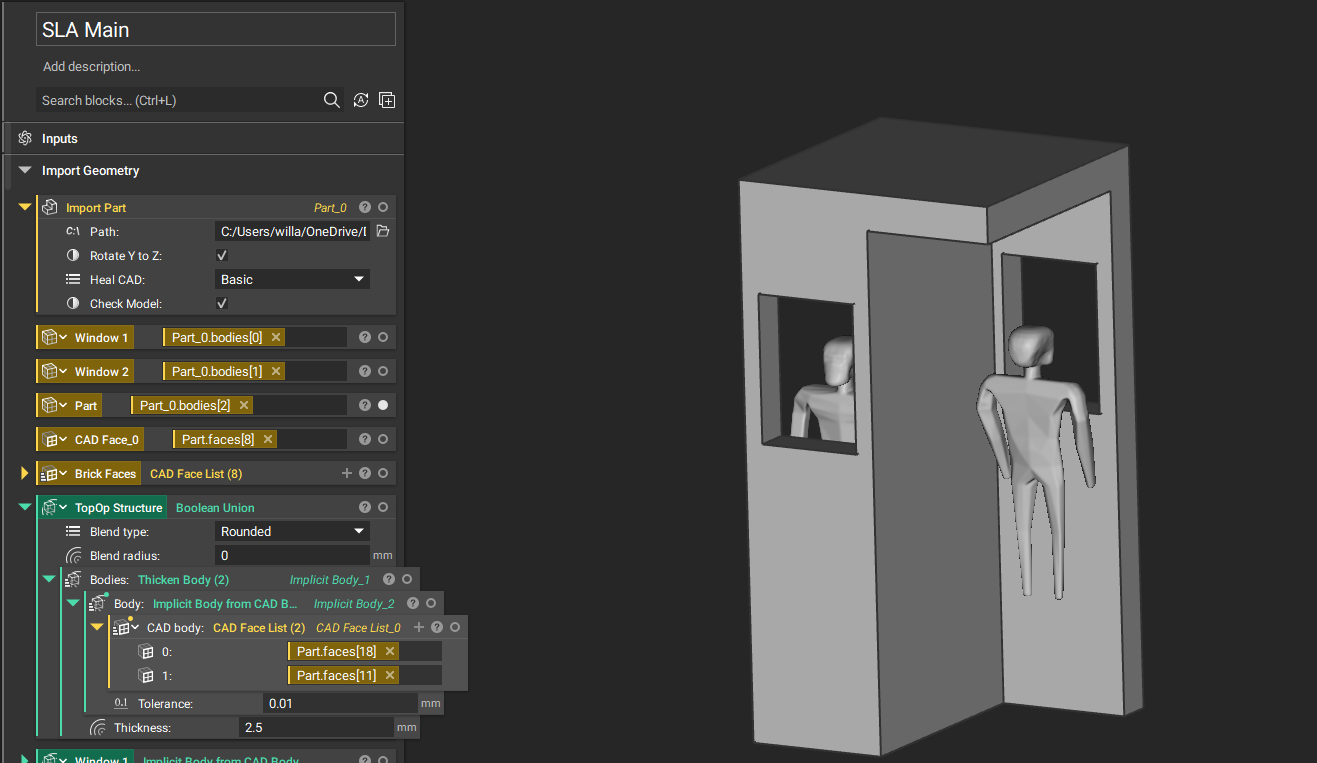Remove the Part_0.bodies[2] chip from Part
The height and width of the screenshot is (763, 1317).
244,405
